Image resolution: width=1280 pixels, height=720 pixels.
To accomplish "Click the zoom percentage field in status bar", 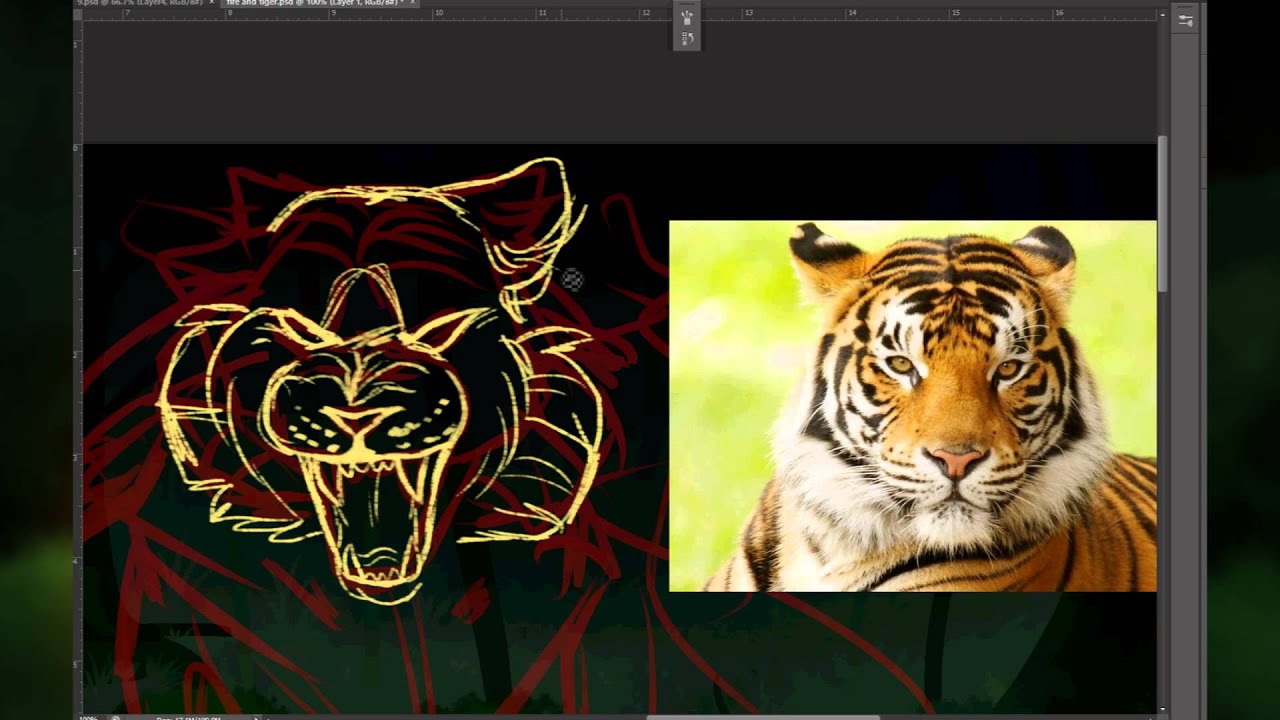I will click(x=88, y=717).
